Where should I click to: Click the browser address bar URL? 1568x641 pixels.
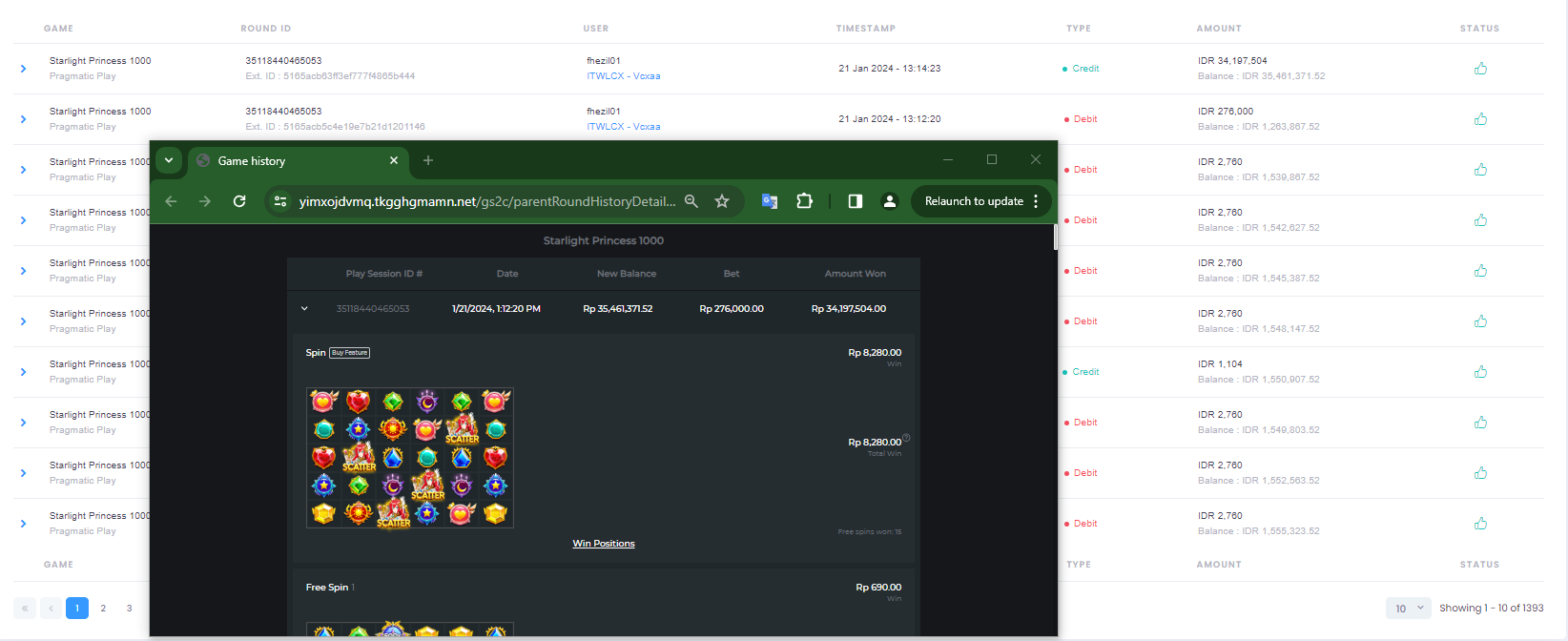click(x=486, y=201)
